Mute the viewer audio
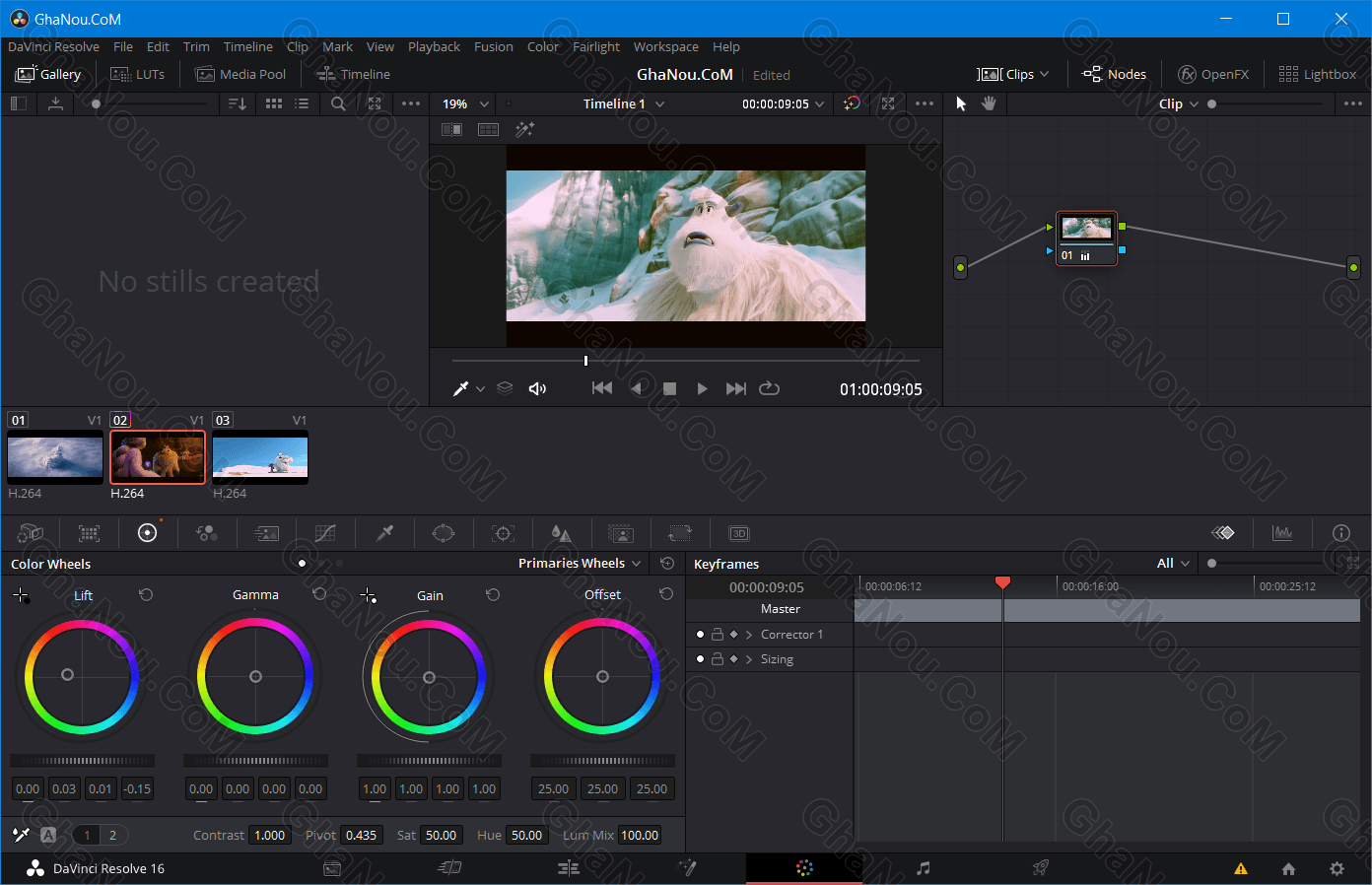 537,388
